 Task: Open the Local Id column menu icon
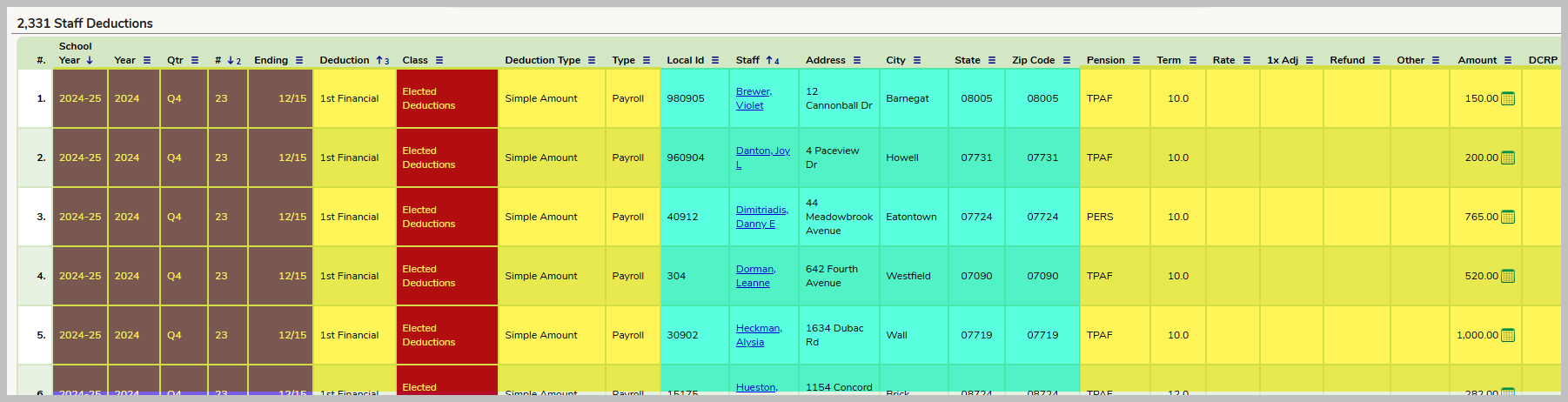pos(715,60)
